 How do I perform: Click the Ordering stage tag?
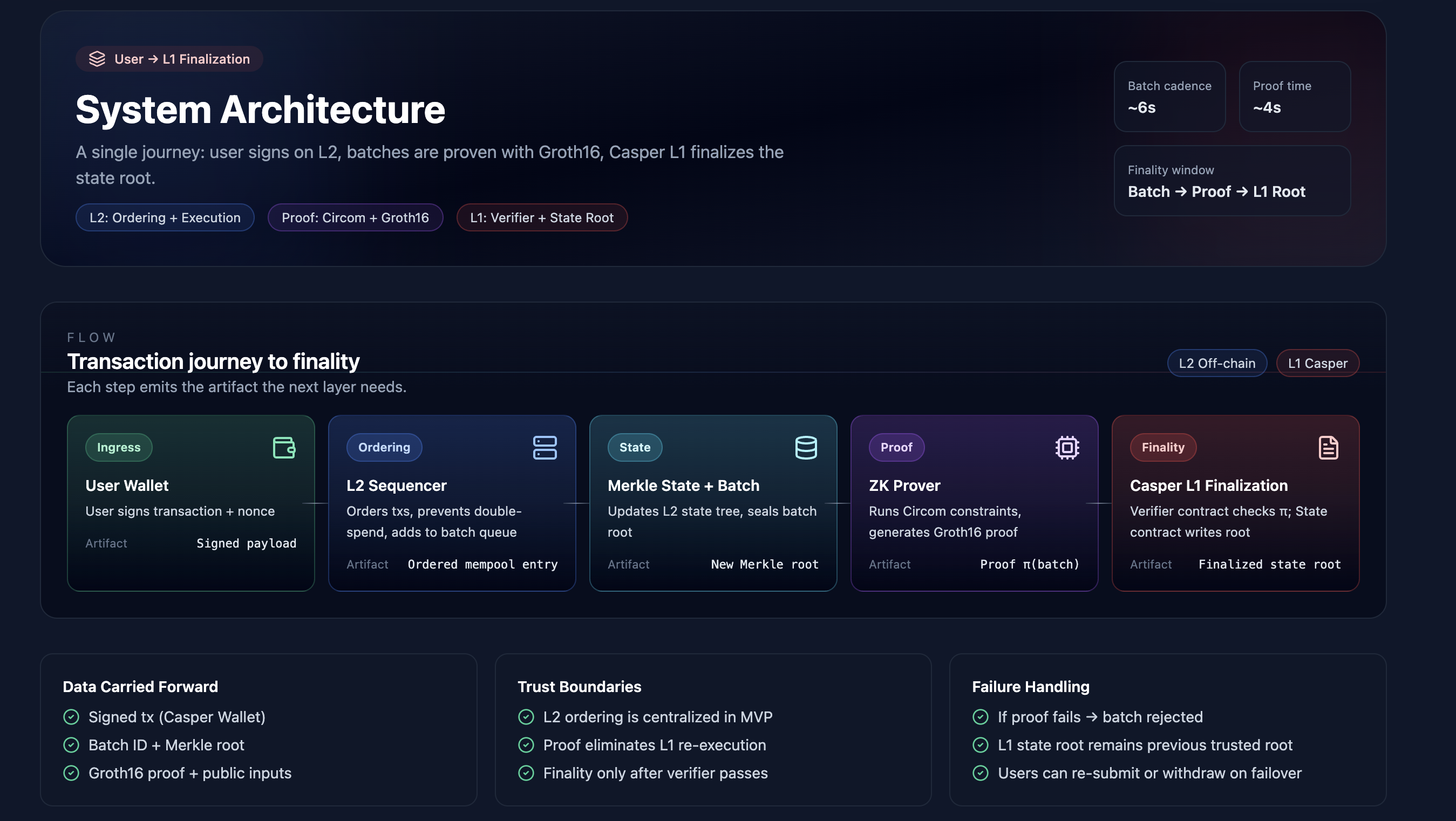[384, 448]
